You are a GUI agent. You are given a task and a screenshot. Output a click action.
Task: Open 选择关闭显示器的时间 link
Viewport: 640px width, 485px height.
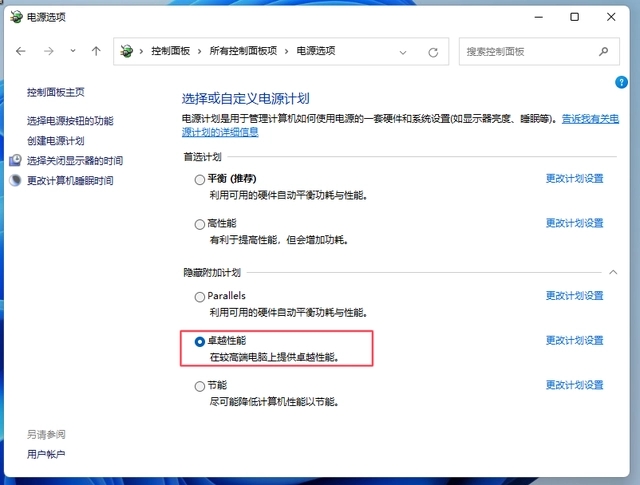click(75, 160)
